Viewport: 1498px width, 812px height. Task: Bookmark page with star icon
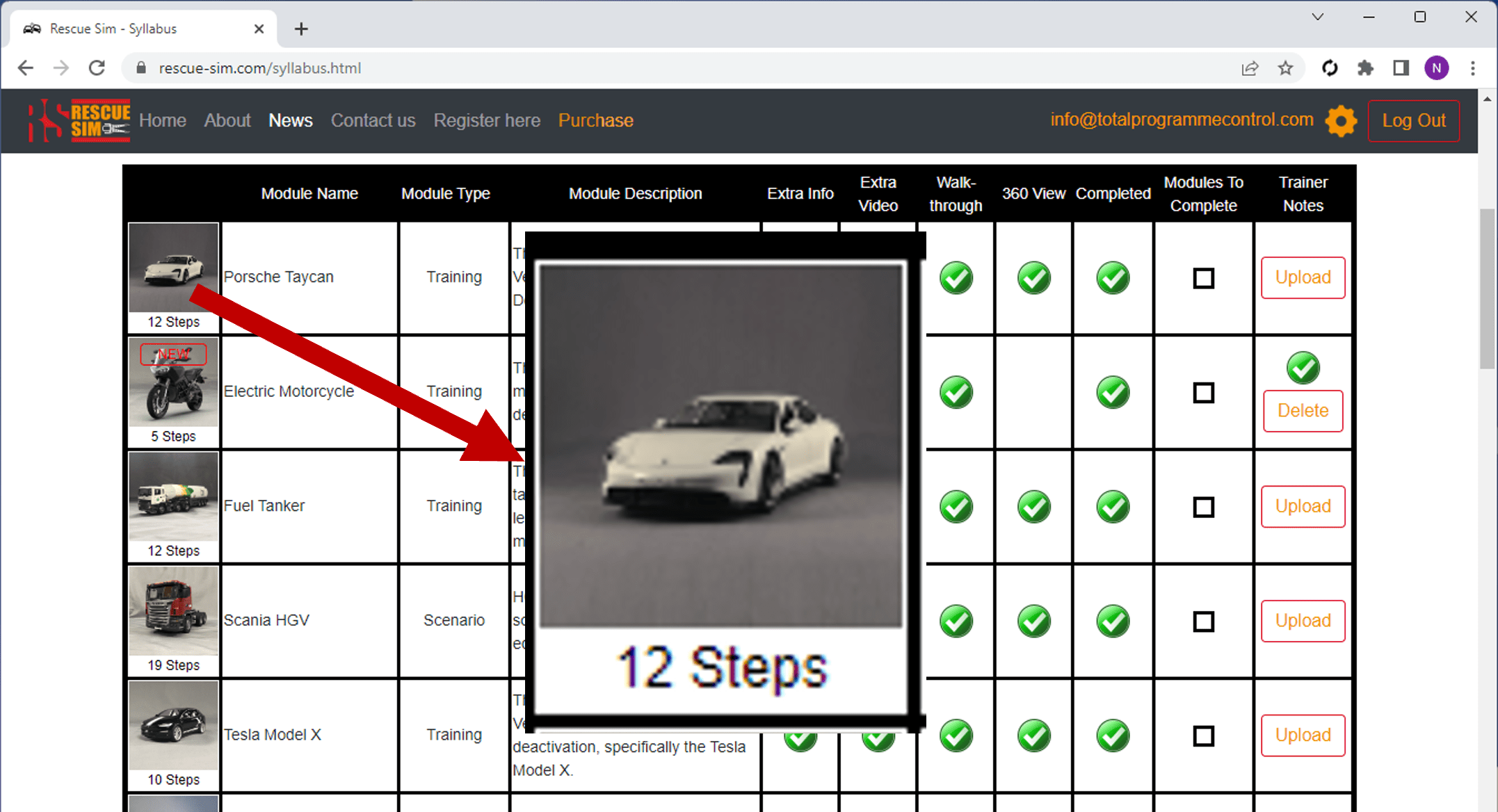coord(1285,68)
